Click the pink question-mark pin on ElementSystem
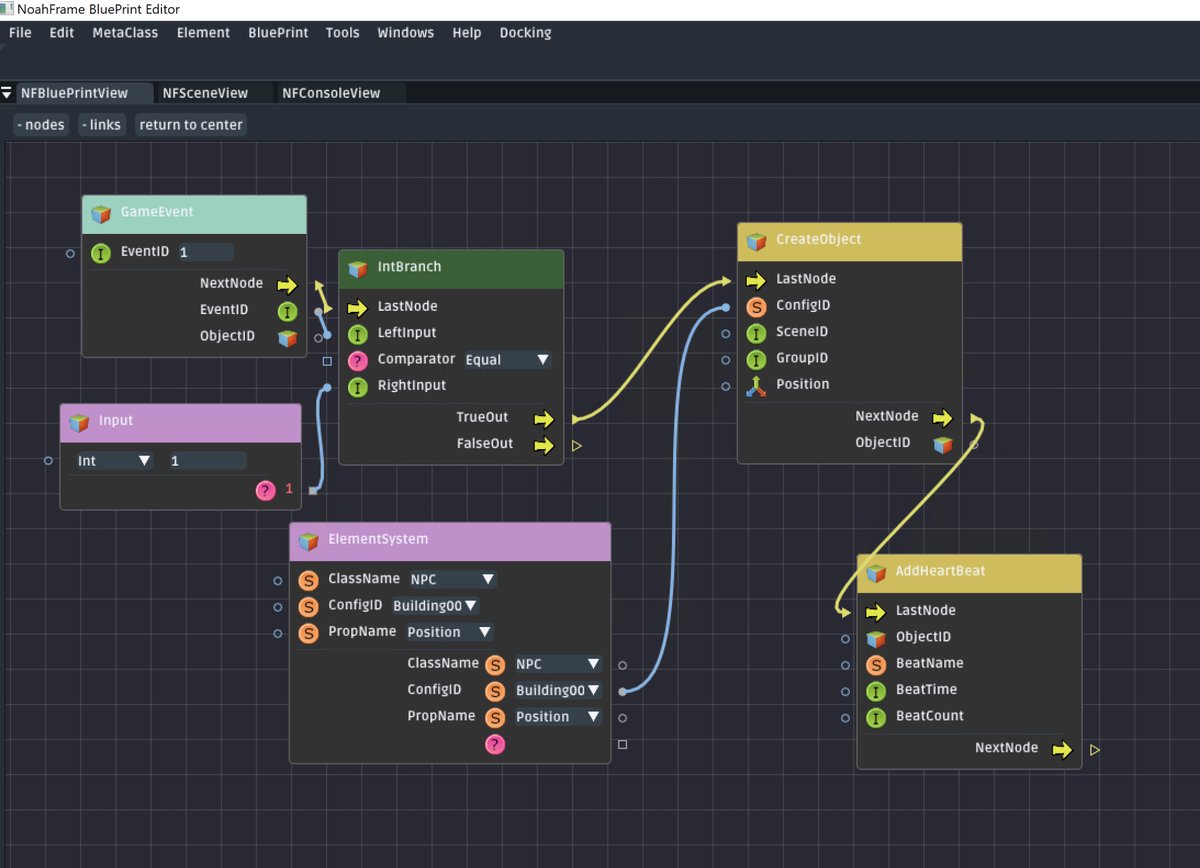1200x868 pixels. coord(495,744)
